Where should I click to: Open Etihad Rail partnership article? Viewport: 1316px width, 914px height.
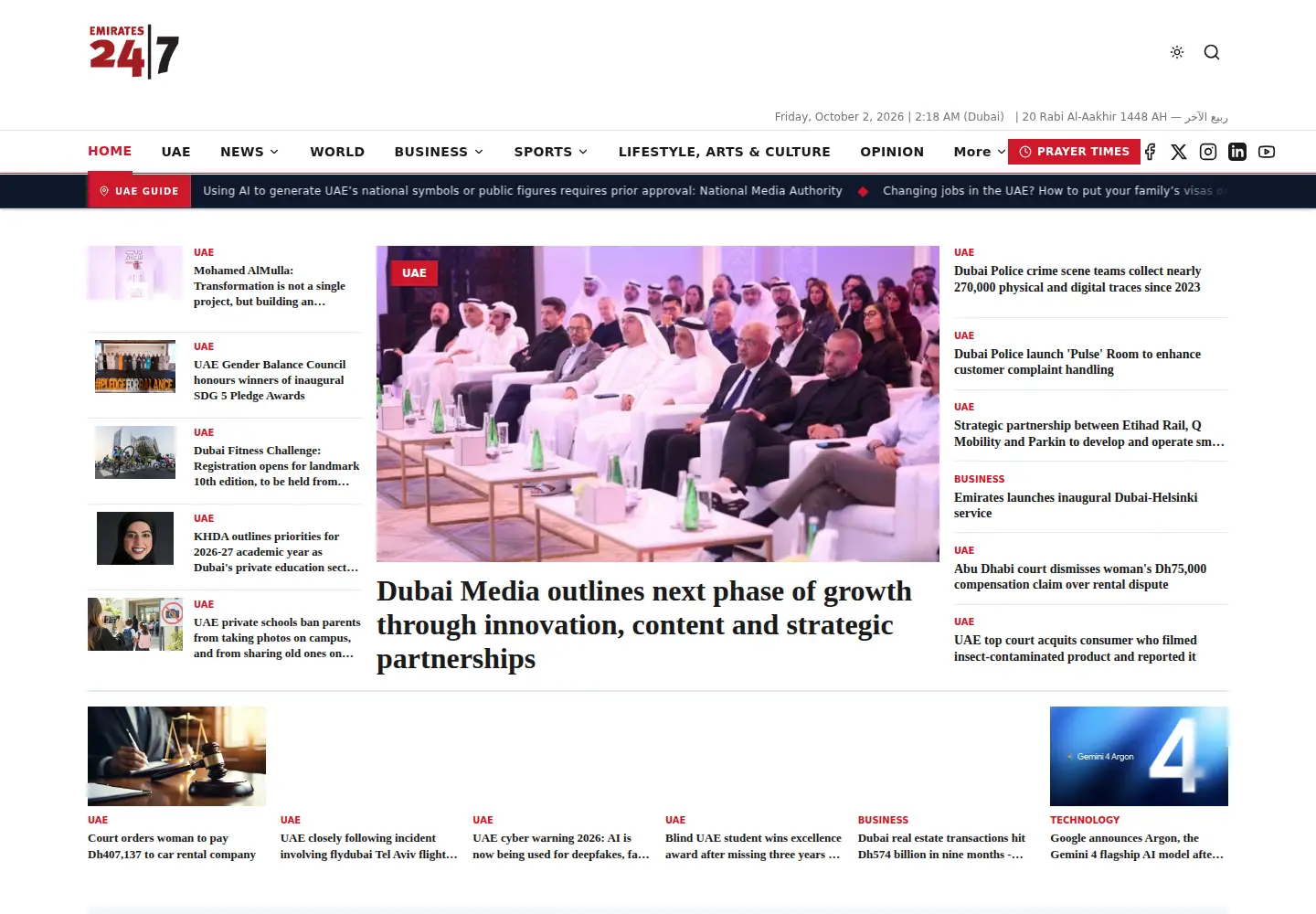point(1089,433)
